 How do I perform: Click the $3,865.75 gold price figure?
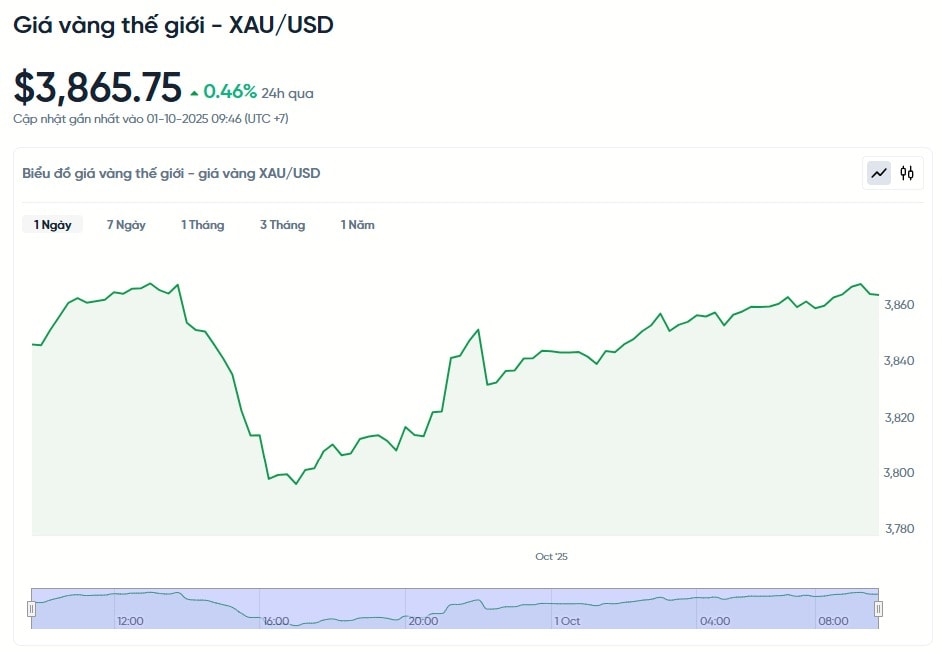pyautogui.click(x=98, y=88)
